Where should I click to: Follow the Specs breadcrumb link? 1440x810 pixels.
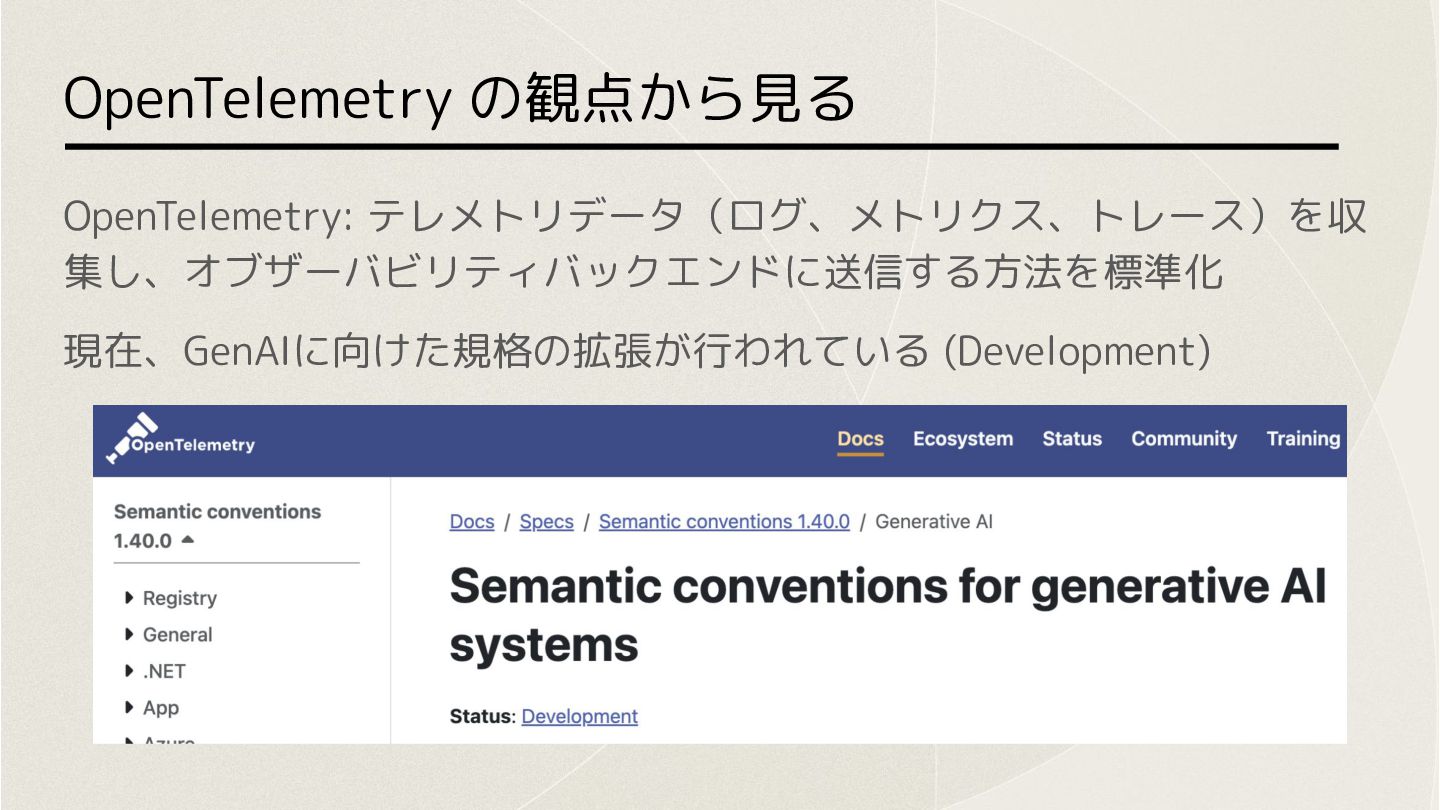(x=546, y=521)
